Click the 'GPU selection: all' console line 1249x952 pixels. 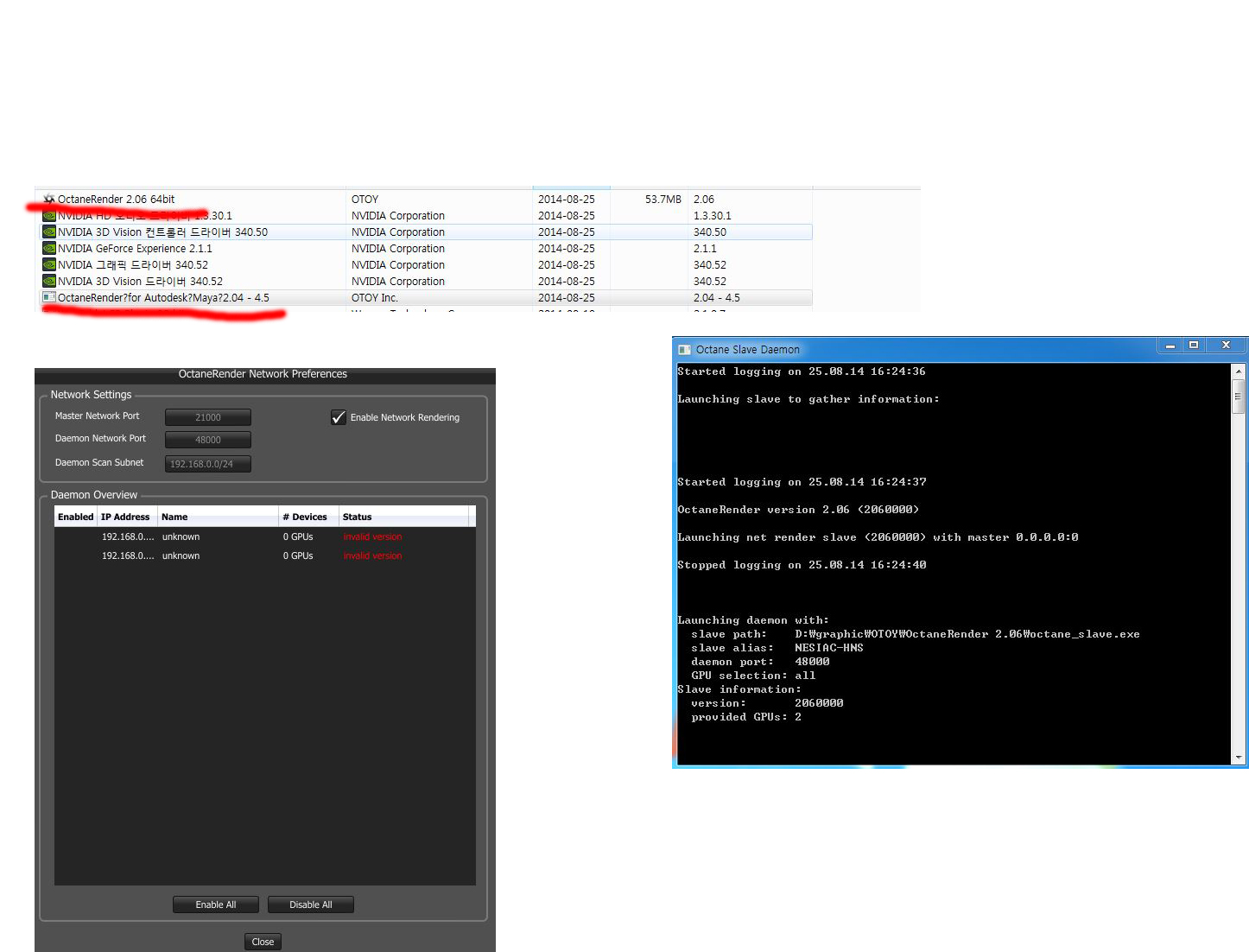(x=753, y=676)
